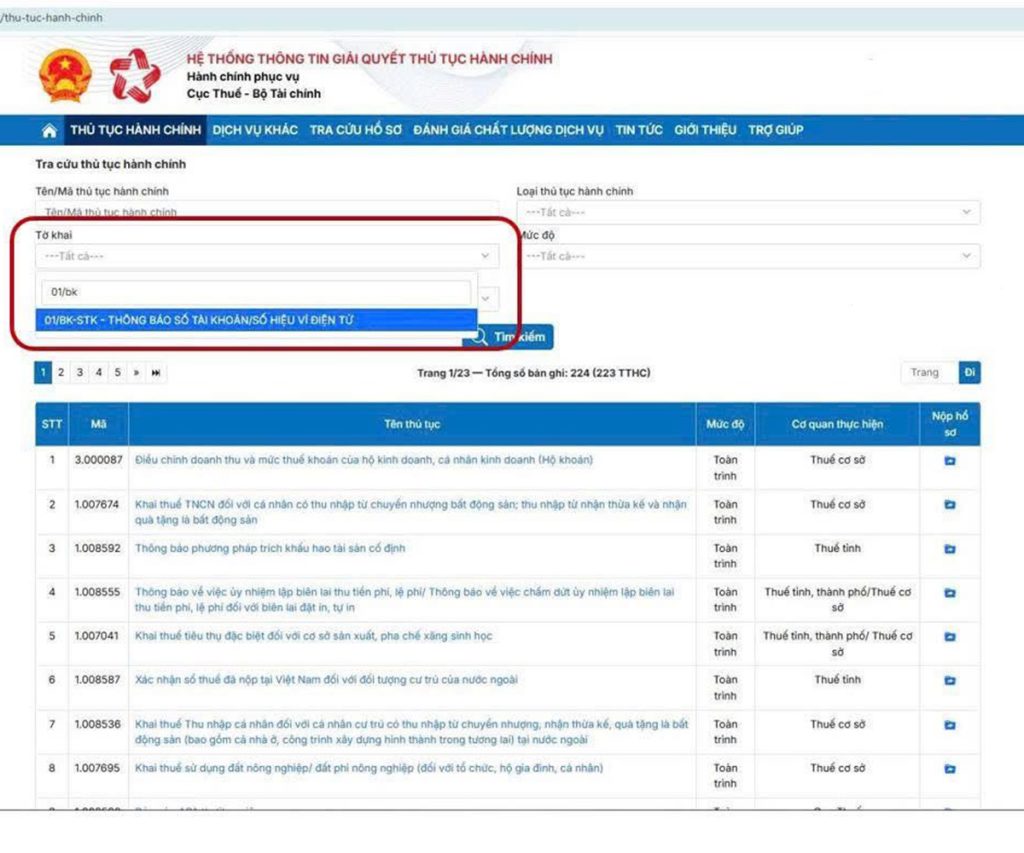Open the Loại thủ tục hành chính dropdown
Image resolution: width=1024 pixels, height=853 pixels.
coord(748,213)
